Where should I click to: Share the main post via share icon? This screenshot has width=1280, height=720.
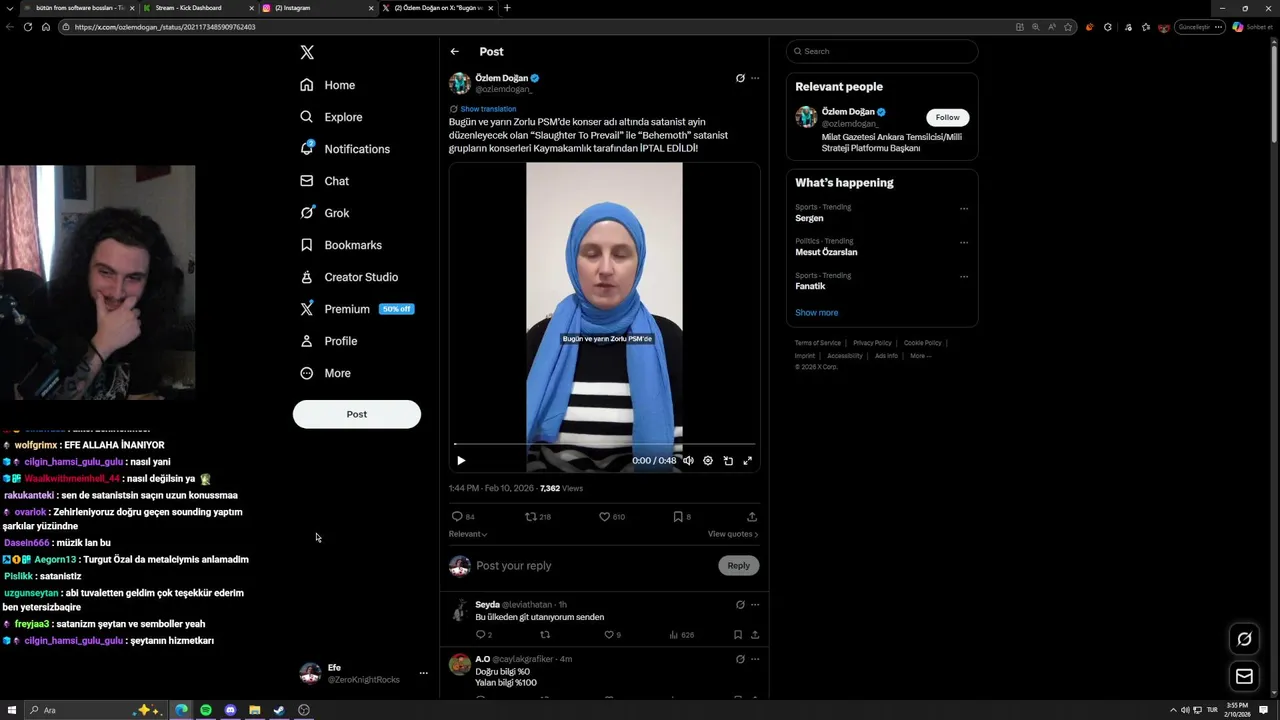pyautogui.click(x=752, y=517)
